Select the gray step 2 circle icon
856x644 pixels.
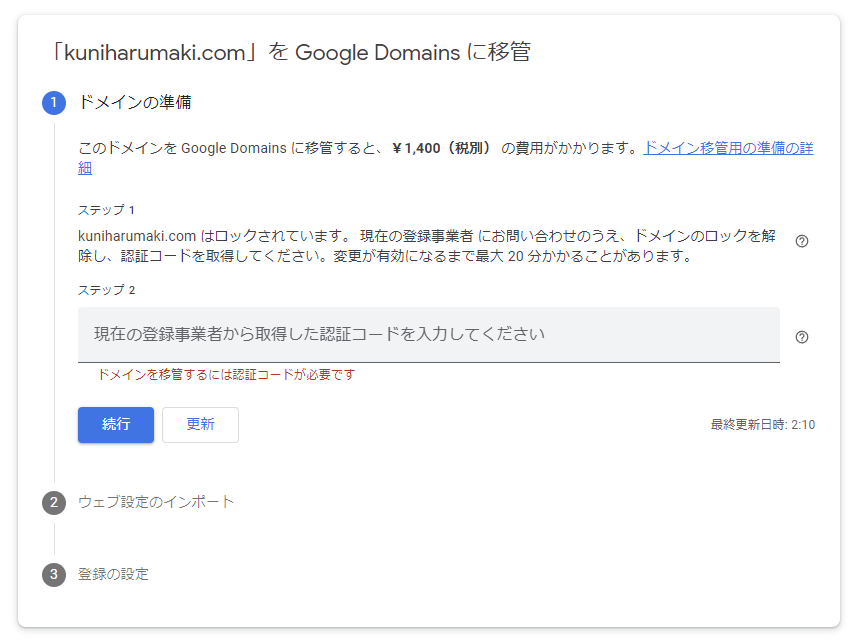tap(54, 503)
